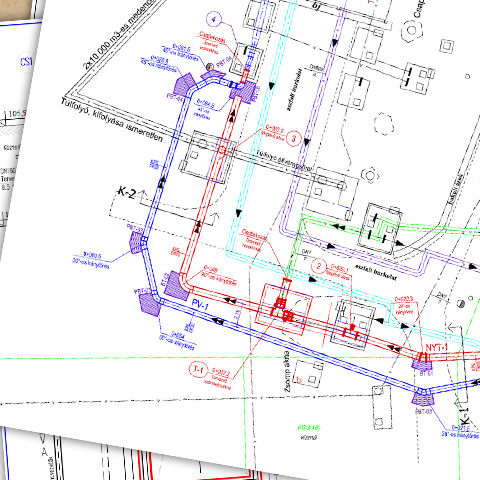The height and width of the screenshot is (480, 480).
Task: Click the purple circled number 4 marker
Action: (x=214, y=19)
